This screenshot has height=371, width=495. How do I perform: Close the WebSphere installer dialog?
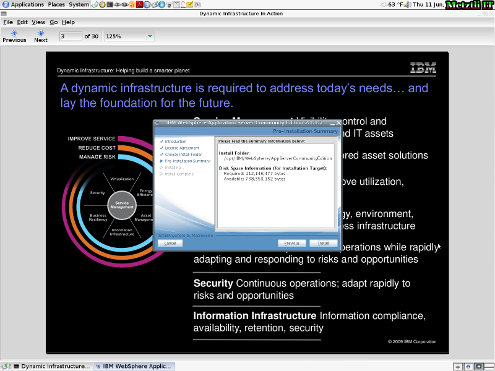click(338, 123)
